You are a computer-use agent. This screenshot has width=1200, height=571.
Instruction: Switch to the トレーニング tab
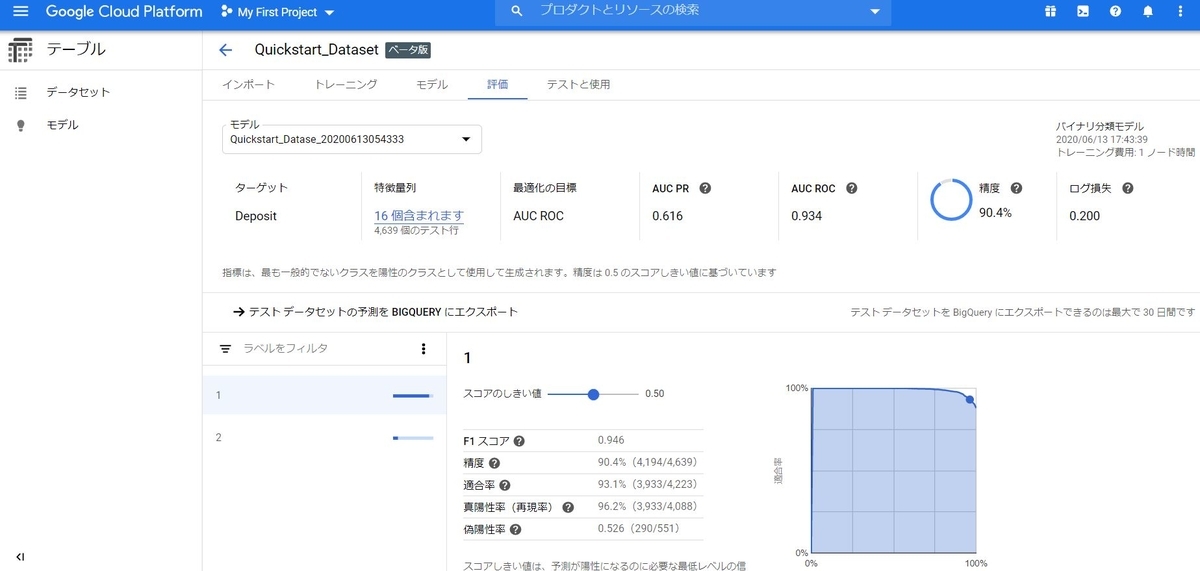coord(346,85)
